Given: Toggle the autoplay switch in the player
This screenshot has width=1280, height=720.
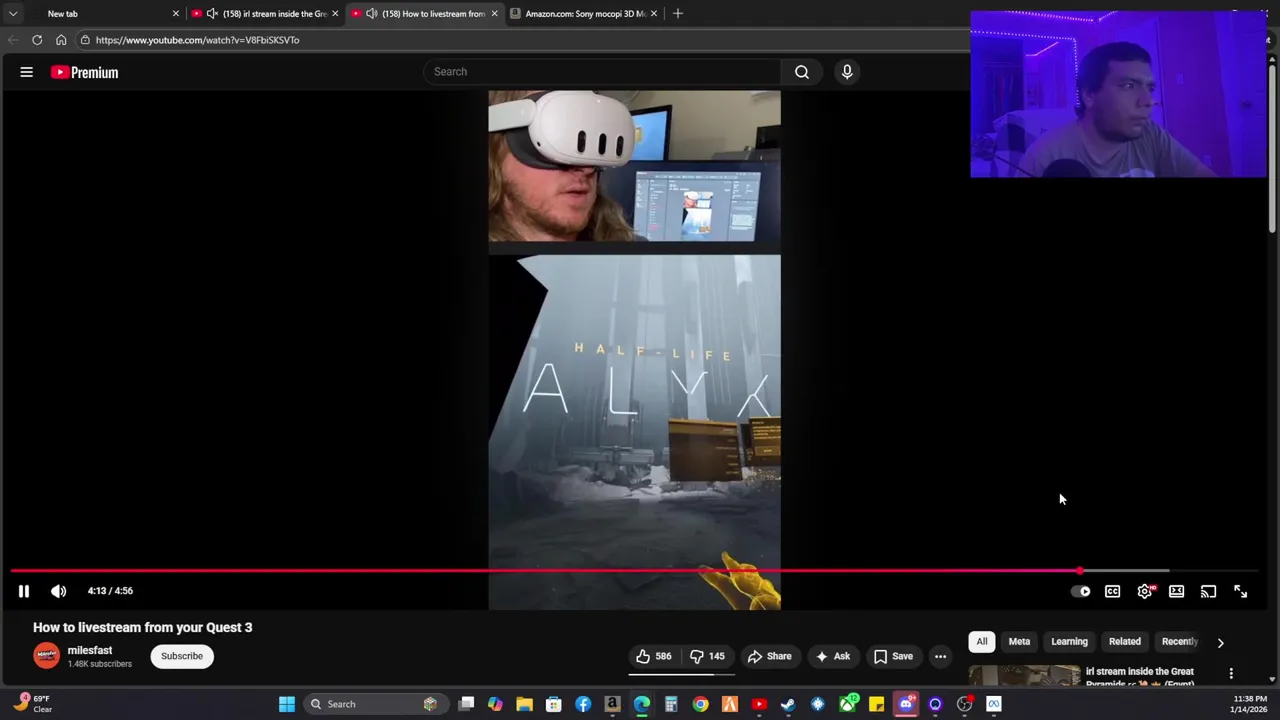Looking at the screenshot, I should pos(1081,591).
